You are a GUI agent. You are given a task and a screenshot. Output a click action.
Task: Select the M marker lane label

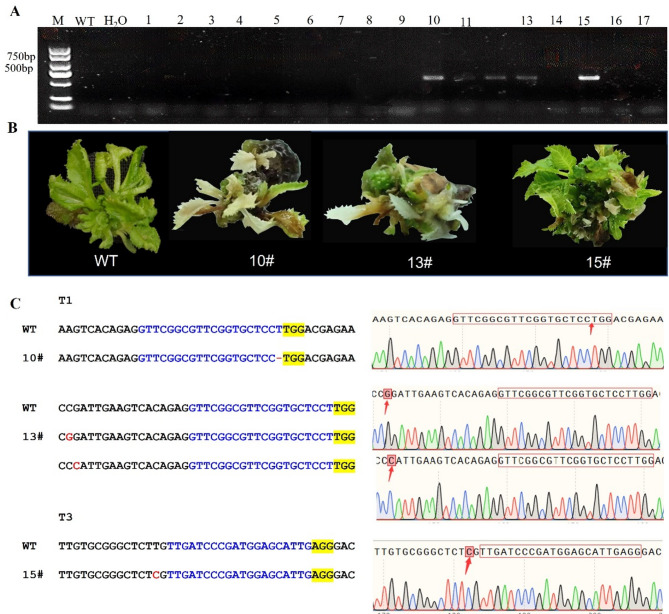[x=58, y=20]
